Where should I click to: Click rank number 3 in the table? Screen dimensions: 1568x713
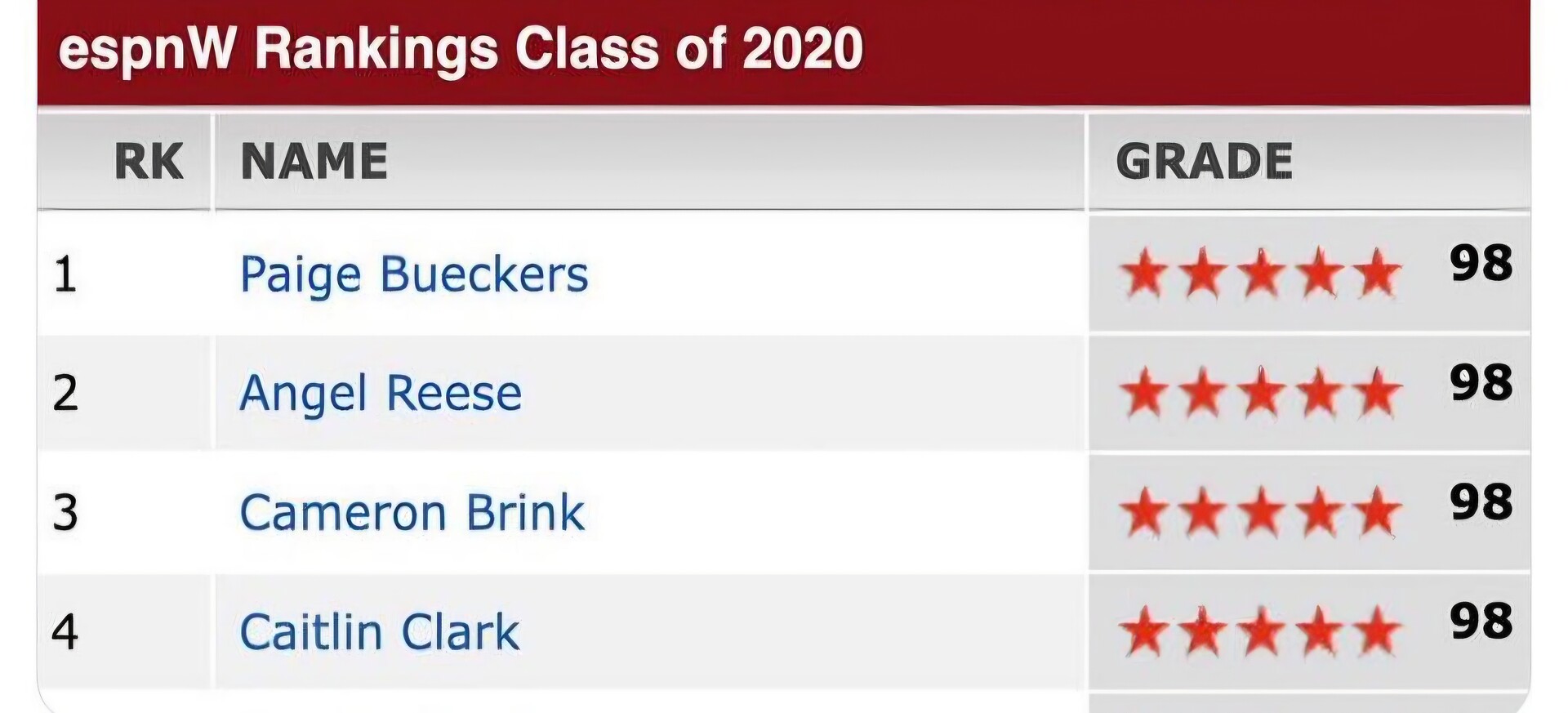coord(65,513)
